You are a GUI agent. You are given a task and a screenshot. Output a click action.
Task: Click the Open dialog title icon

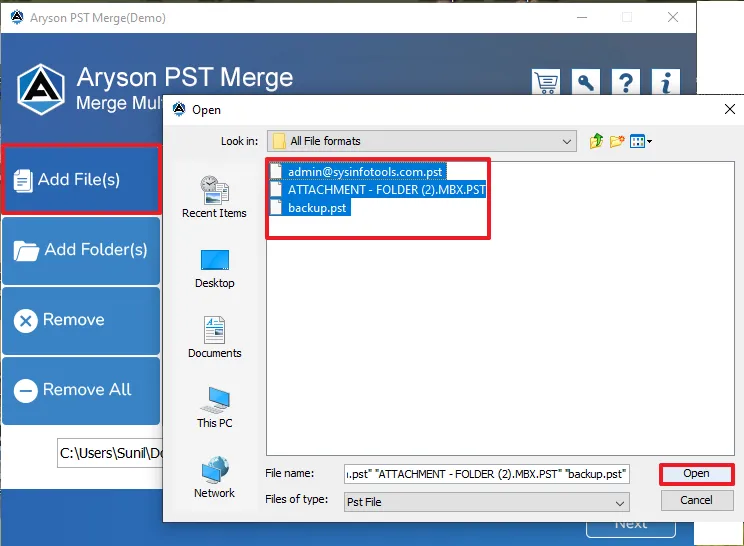click(179, 109)
